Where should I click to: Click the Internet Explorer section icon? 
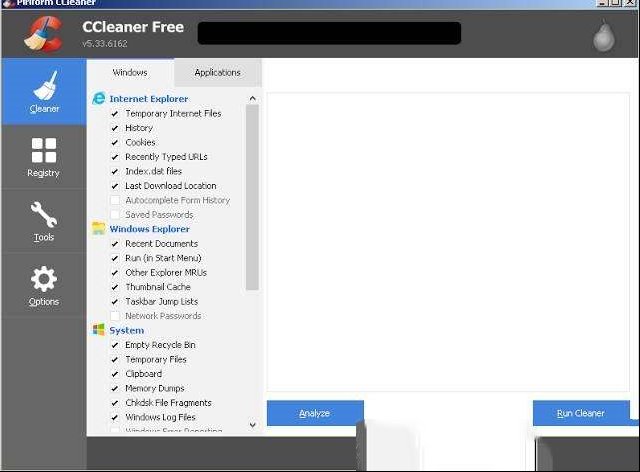click(99, 98)
